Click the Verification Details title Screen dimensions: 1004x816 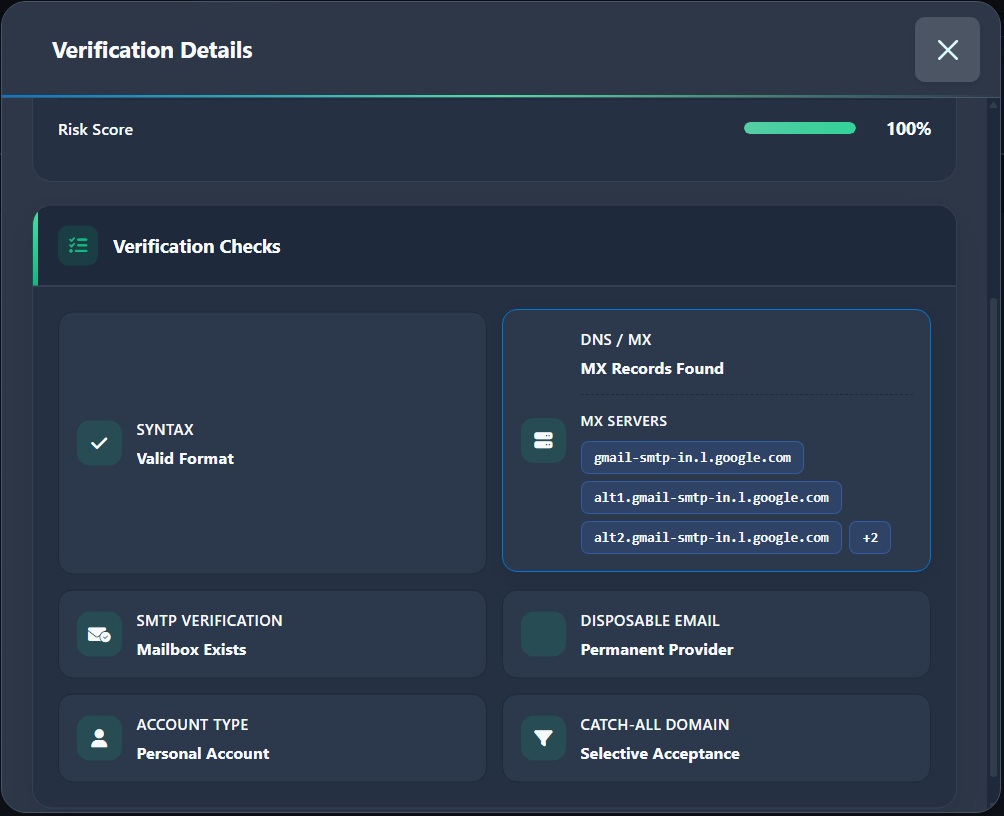152,50
